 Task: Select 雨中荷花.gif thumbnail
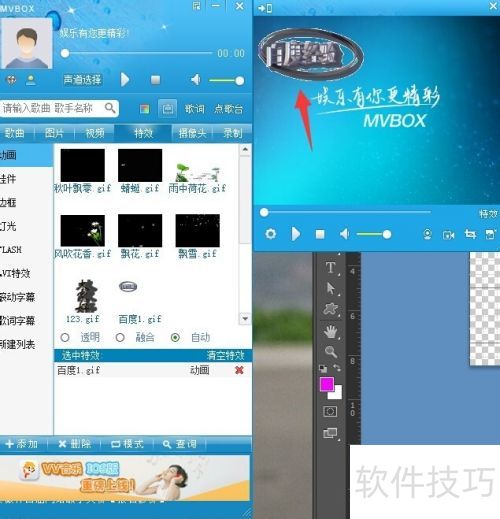coord(197,172)
